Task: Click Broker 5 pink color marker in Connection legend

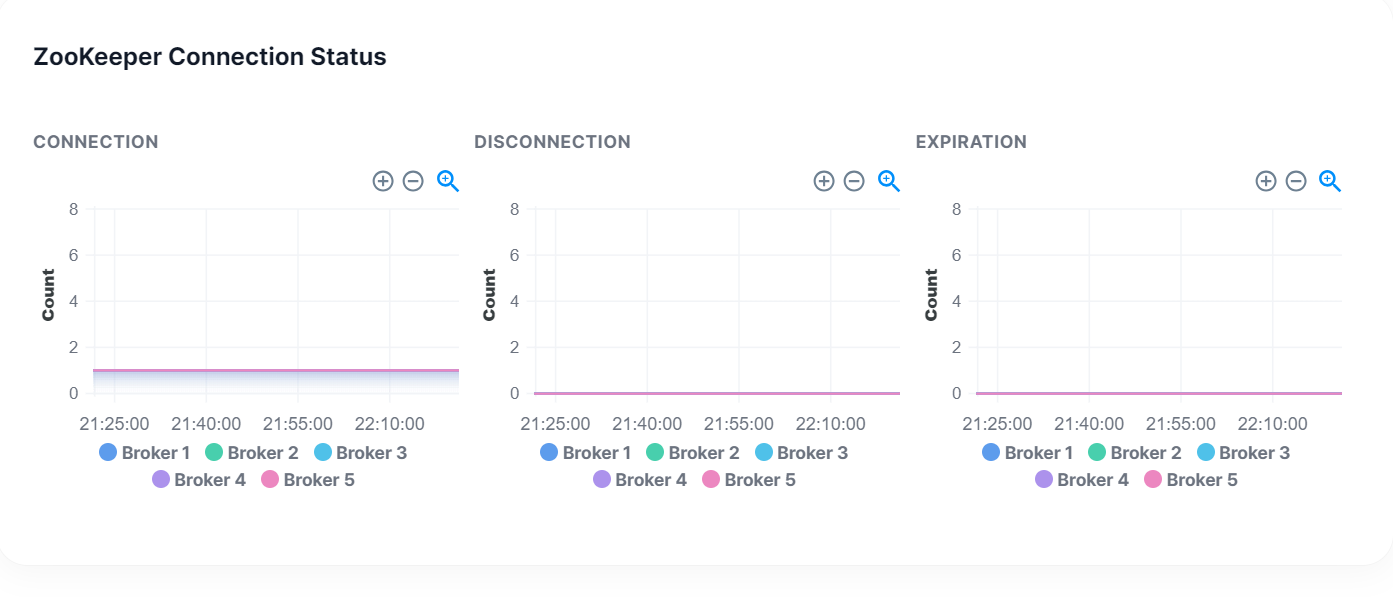Action: pos(270,480)
